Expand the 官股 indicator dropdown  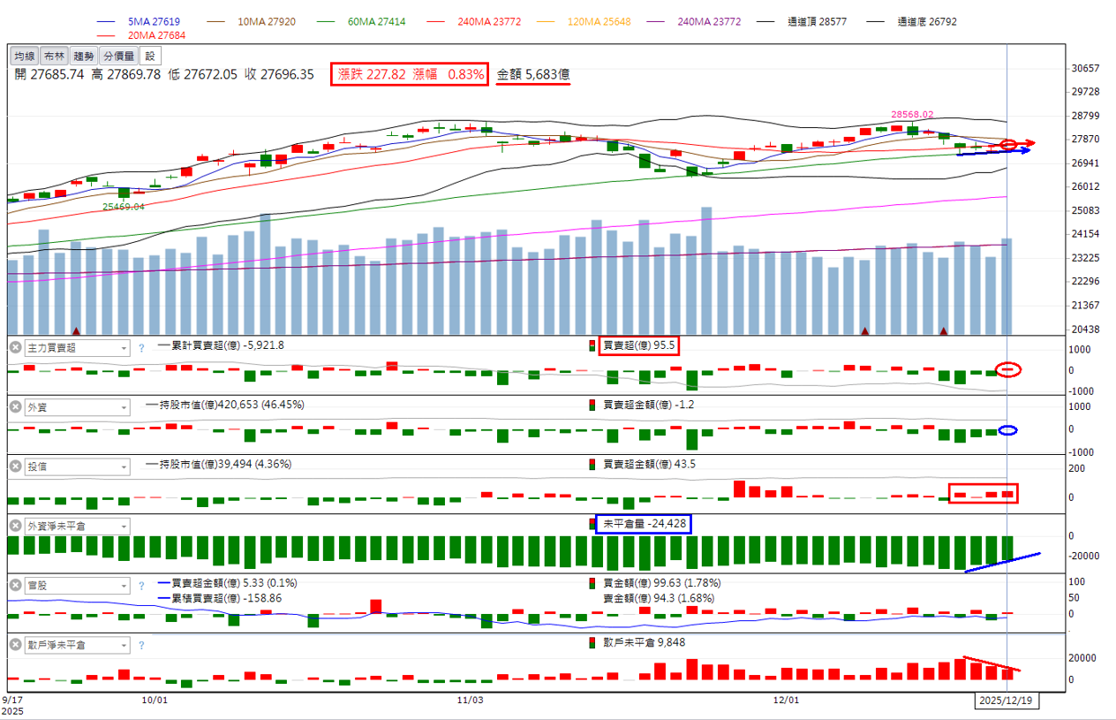[124, 586]
